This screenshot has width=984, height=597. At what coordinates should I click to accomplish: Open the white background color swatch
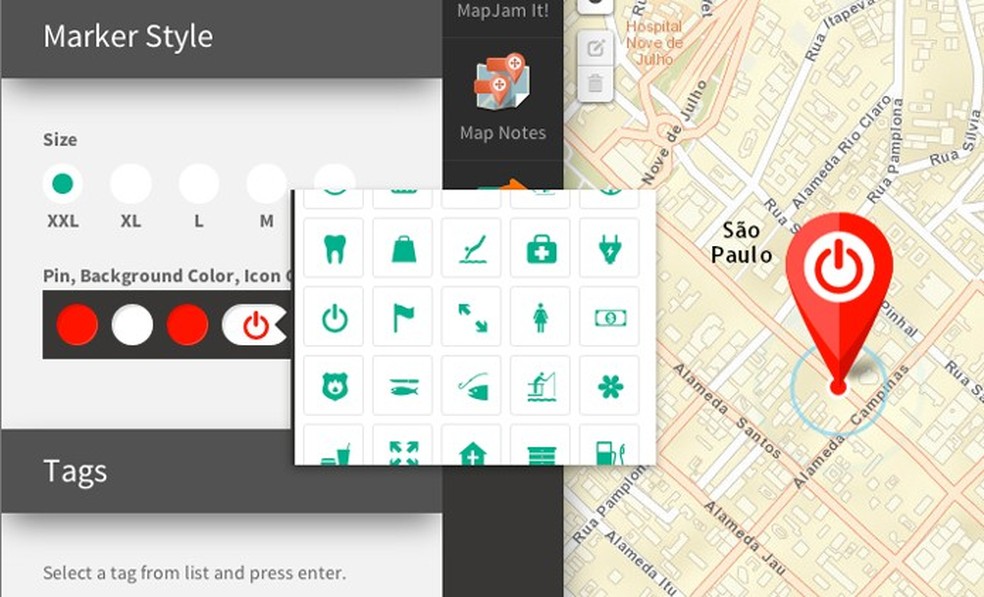tap(132, 325)
